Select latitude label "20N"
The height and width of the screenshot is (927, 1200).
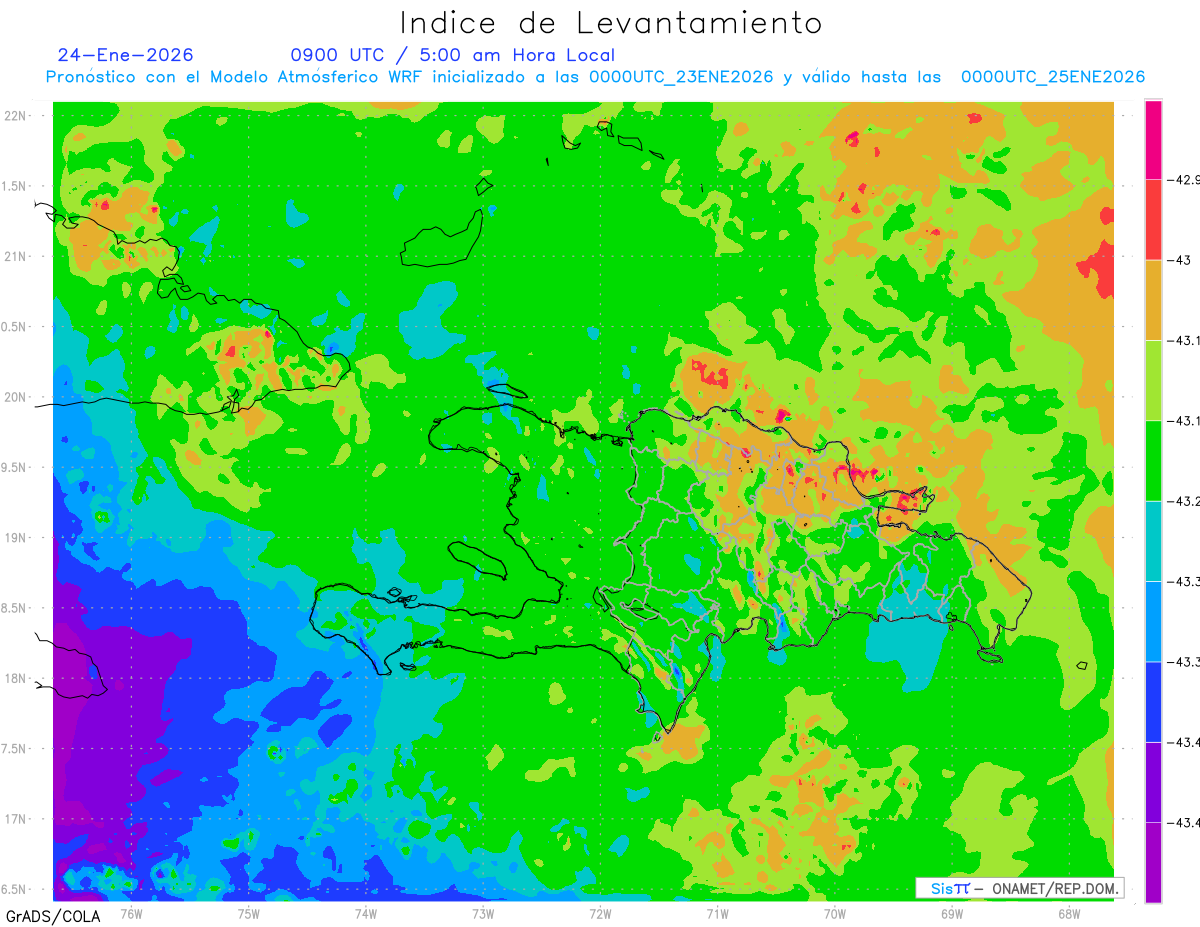pyautogui.click(x=17, y=397)
